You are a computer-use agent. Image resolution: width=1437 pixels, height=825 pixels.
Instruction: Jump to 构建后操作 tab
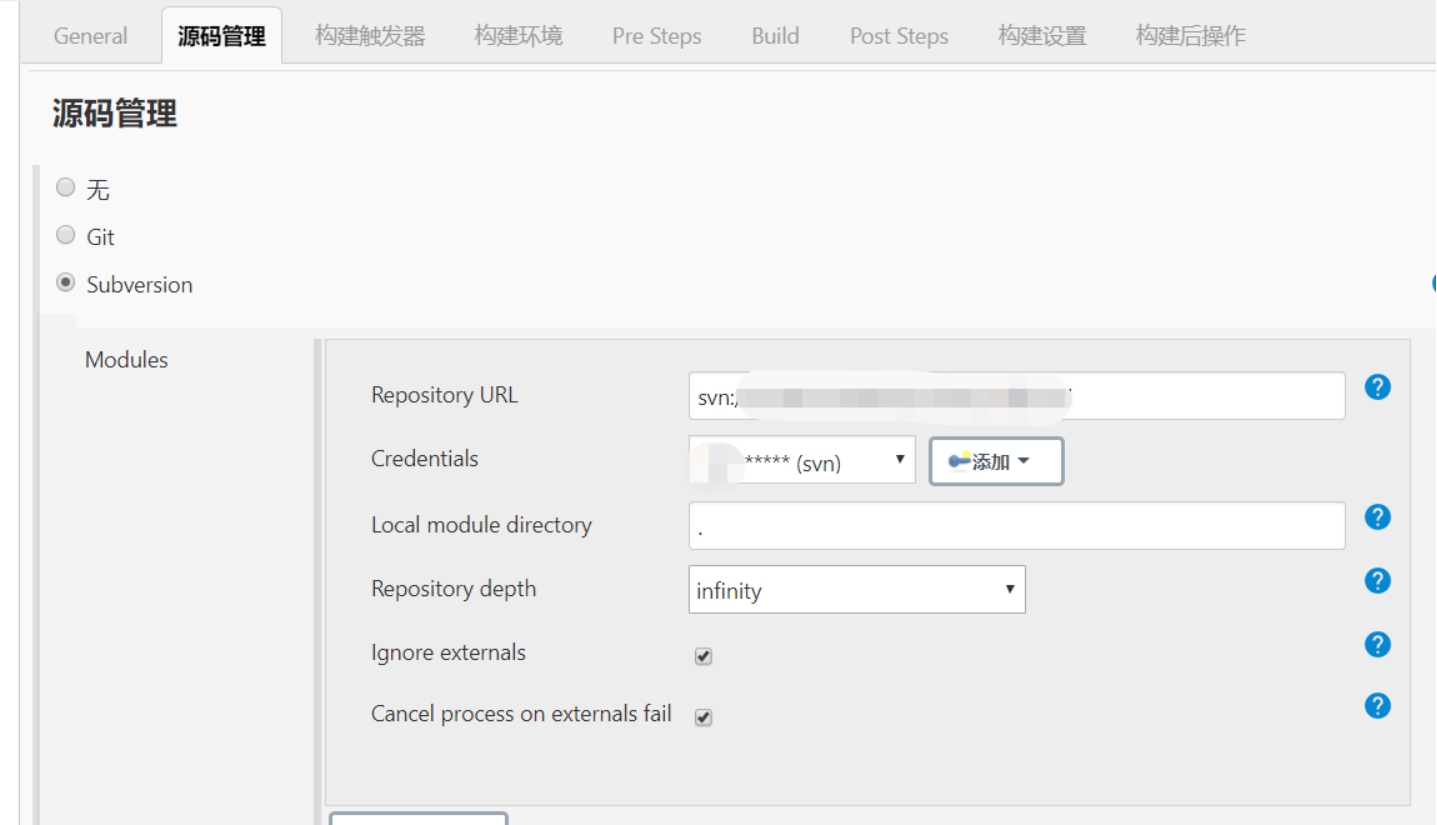pyautogui.click(x=1191, y=36)
